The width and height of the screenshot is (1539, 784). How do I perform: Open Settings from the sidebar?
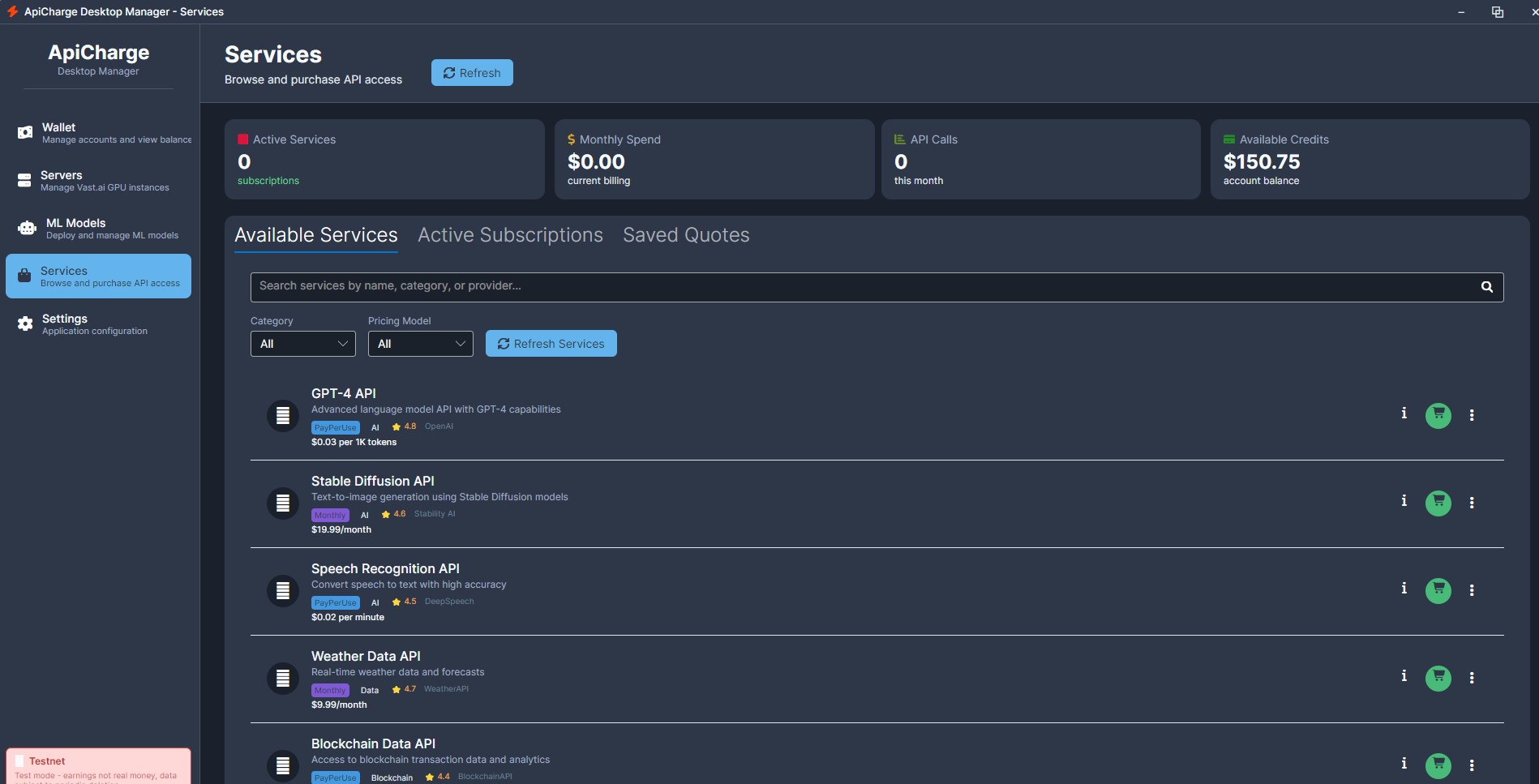[x=99, y=324]
